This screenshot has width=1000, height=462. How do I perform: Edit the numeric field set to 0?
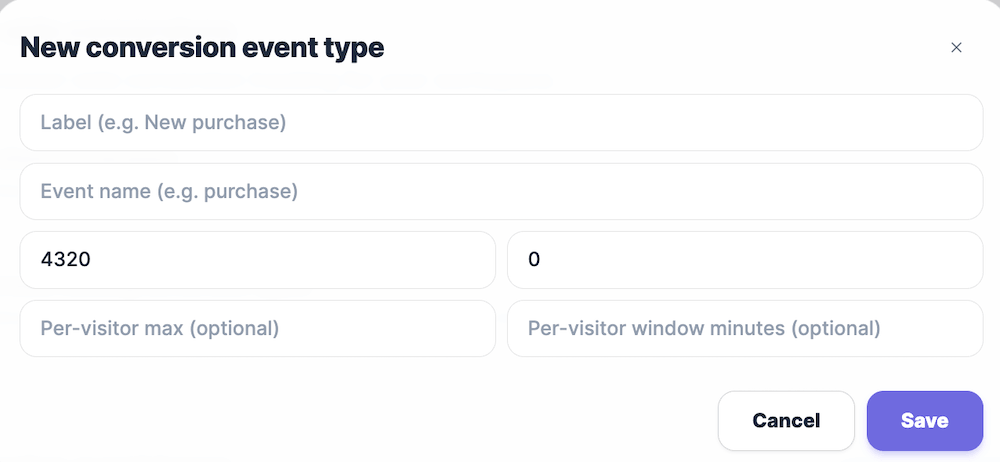pyautogui.click(x=745, y=260)
